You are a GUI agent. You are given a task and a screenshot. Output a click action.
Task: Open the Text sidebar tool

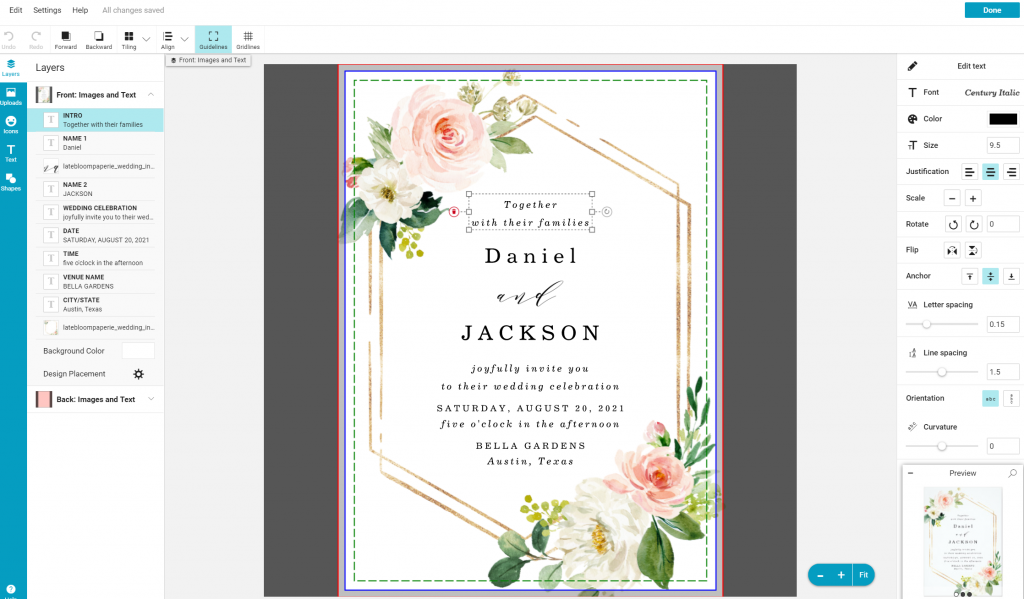point(10,154)
